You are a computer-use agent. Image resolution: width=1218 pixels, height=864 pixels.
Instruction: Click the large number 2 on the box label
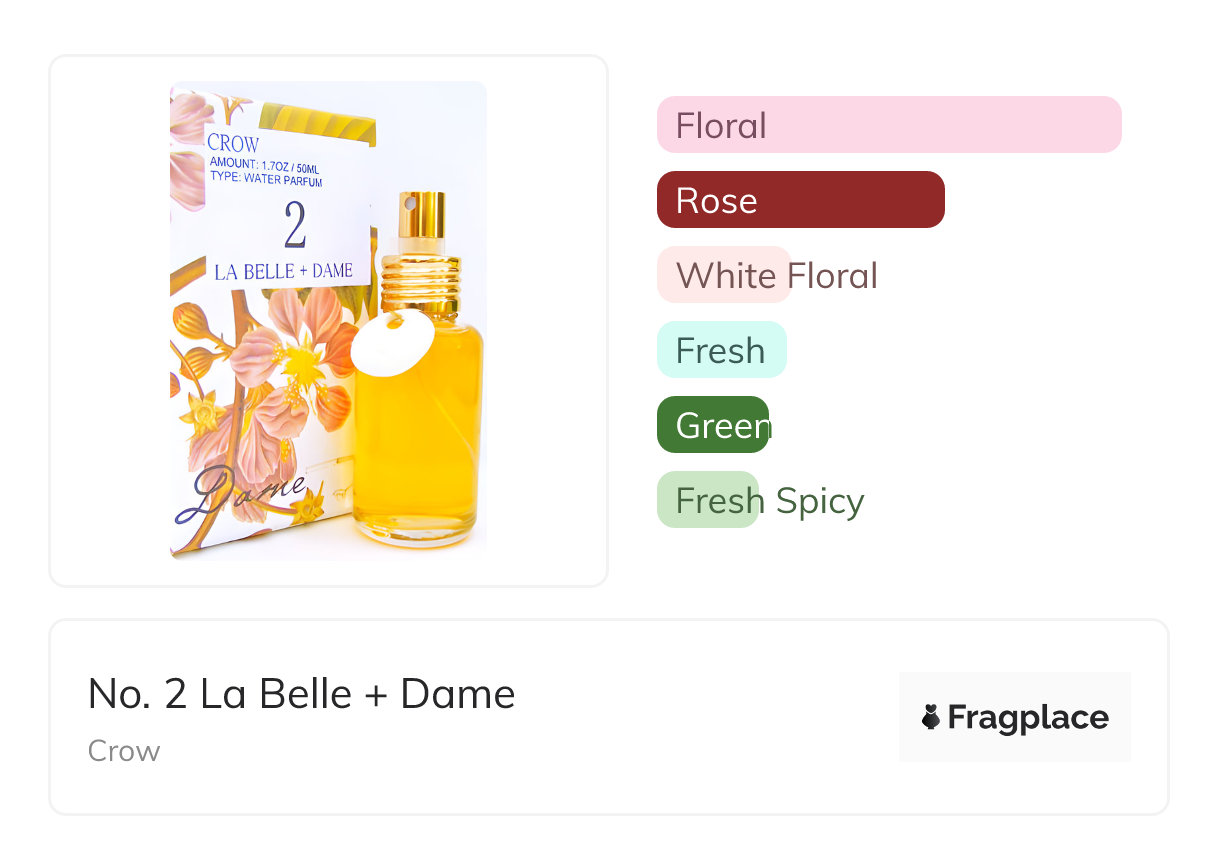pyautogui.click(x=295, y=225)
